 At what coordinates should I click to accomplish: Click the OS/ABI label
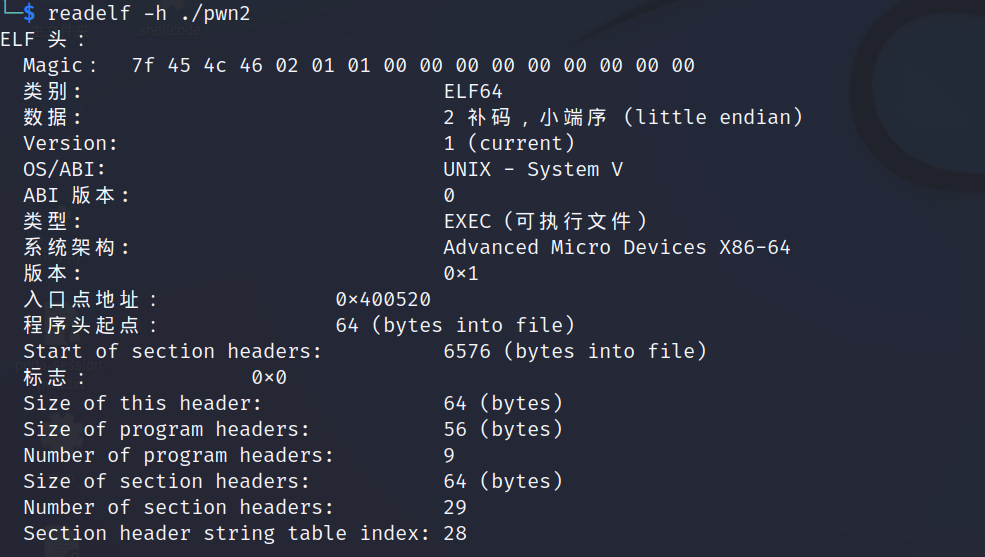64,169
